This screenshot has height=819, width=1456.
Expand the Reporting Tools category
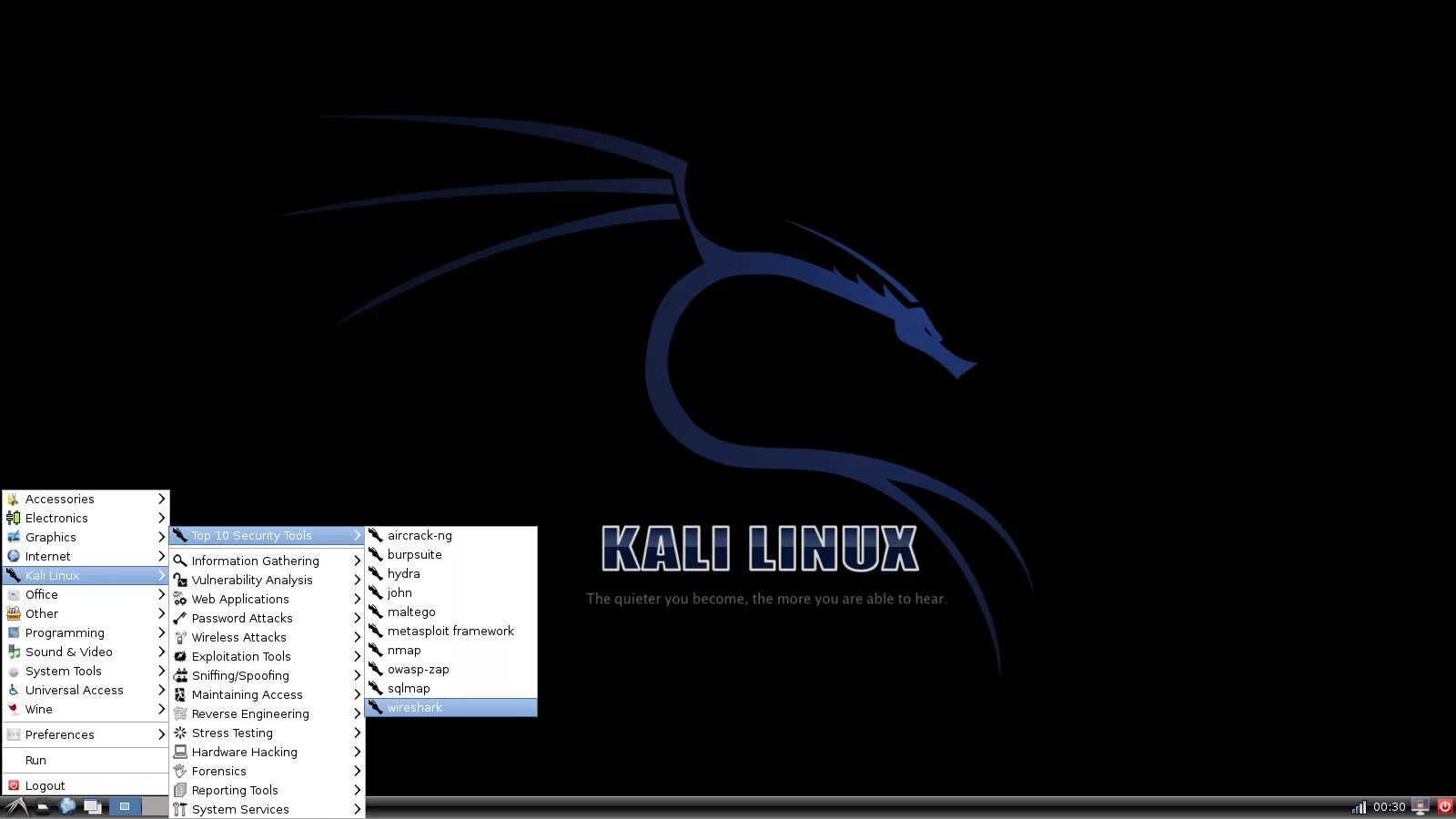[x=267, y=790]
